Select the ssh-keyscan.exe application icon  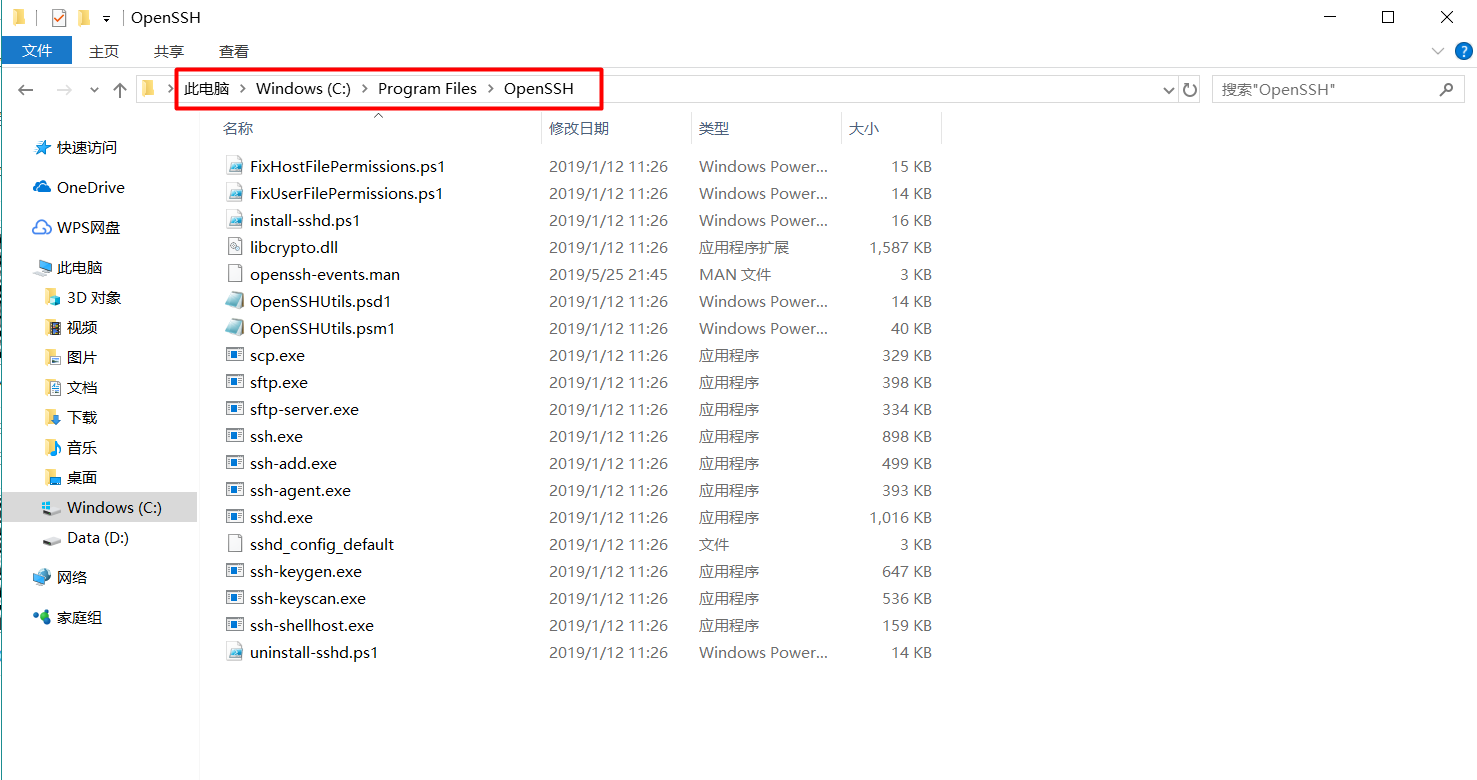pyautogui.click(x=235, y=598)
